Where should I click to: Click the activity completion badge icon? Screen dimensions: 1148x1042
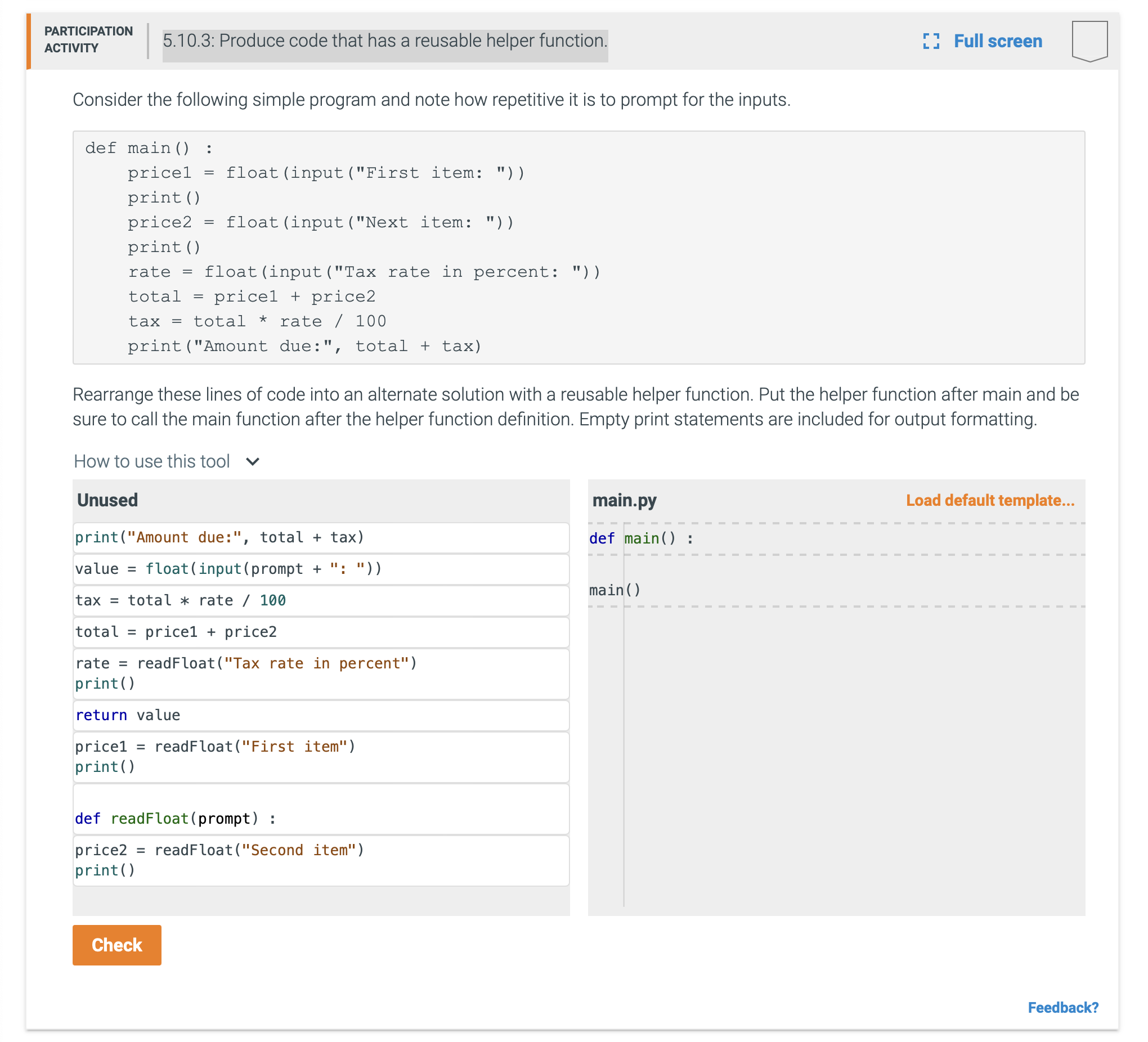[1089, 41]
